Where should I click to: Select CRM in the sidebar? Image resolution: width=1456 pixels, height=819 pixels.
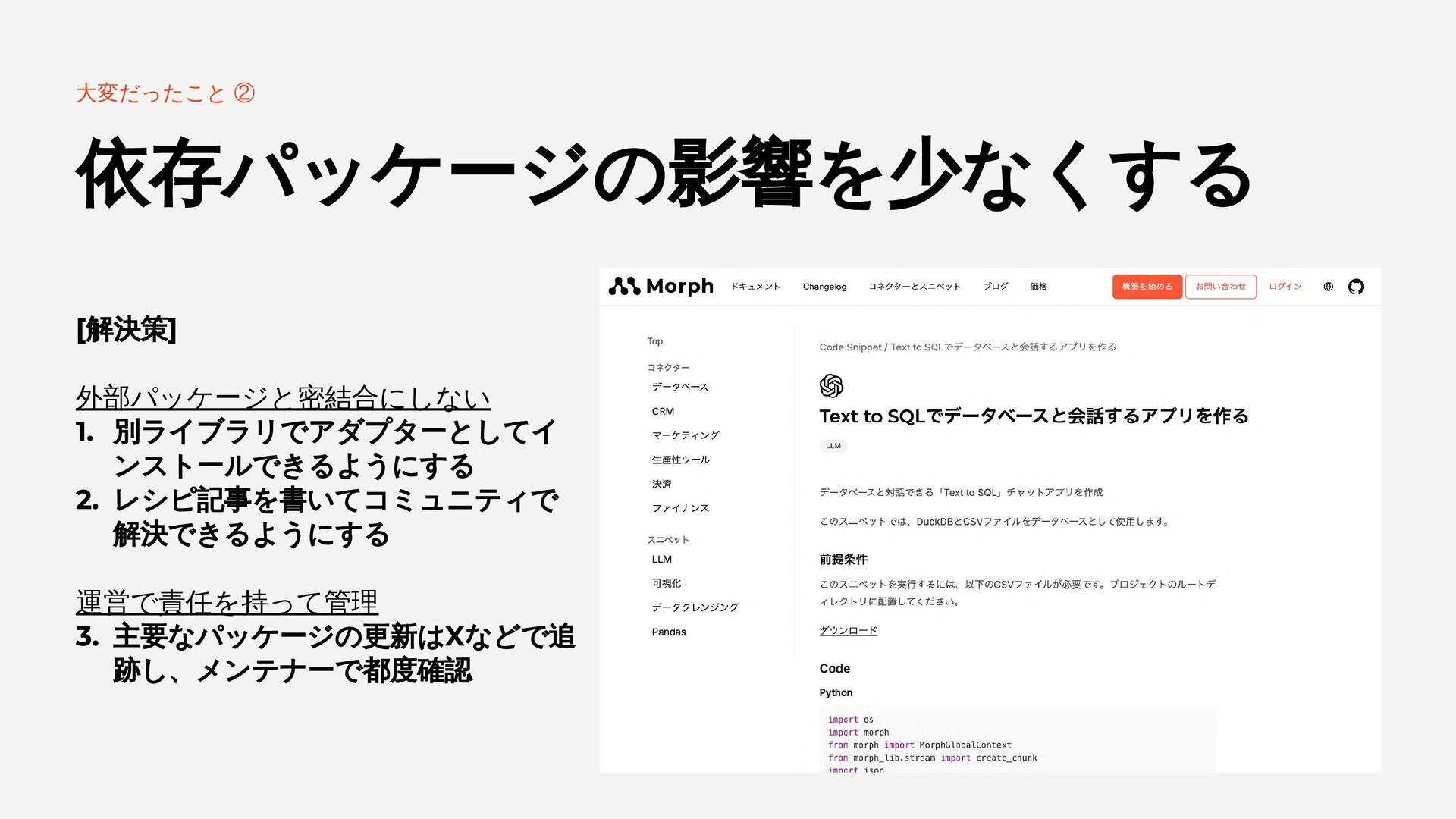(x=663, y=411)
